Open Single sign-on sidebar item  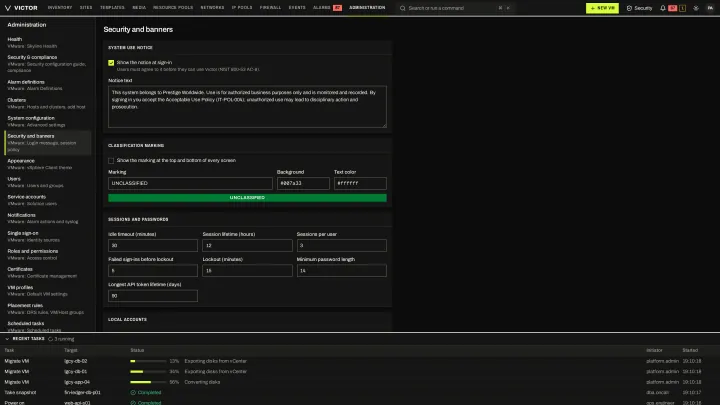[x=48, y=236]
